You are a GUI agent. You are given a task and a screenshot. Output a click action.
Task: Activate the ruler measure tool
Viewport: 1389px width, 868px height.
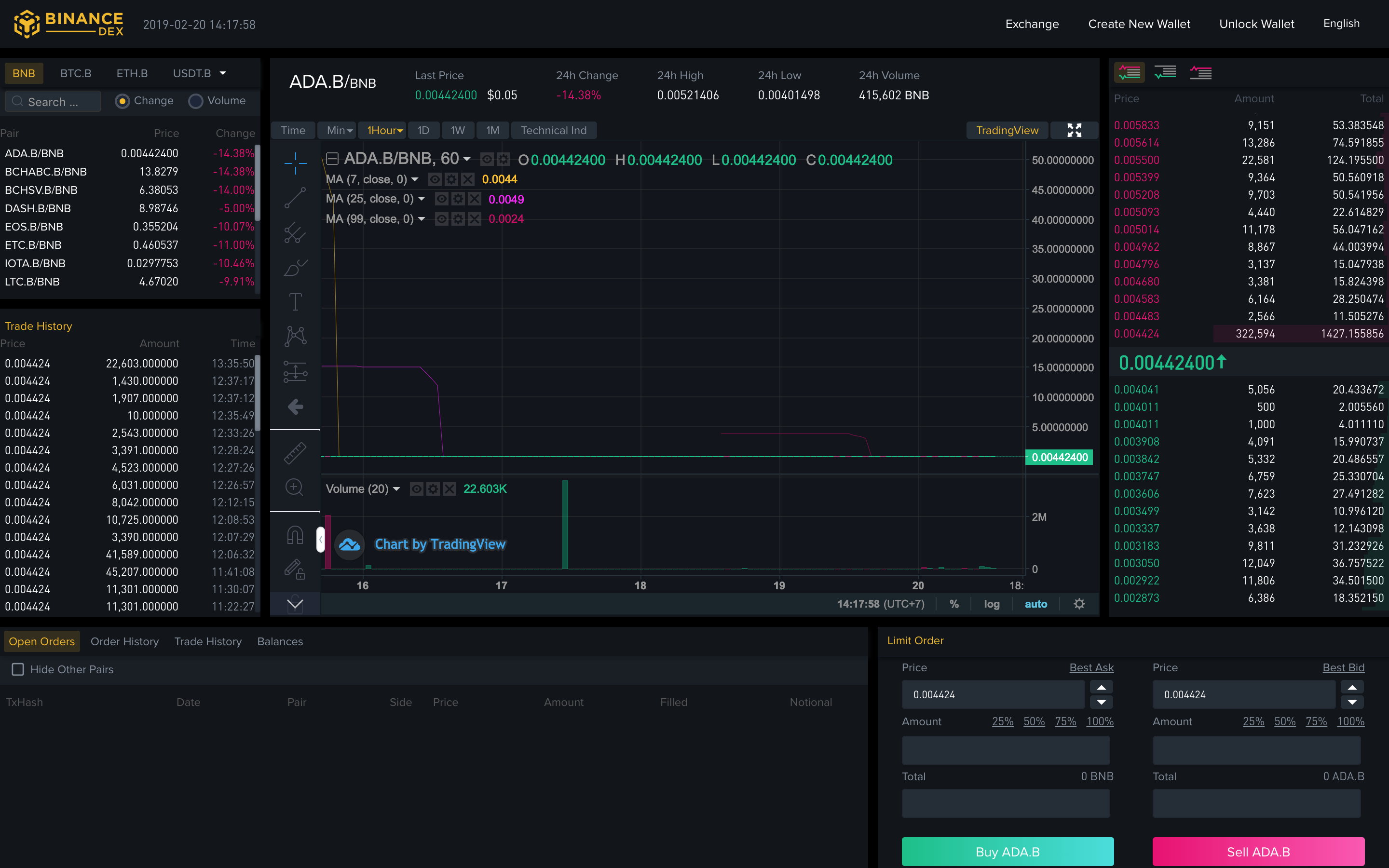[295, 453]
